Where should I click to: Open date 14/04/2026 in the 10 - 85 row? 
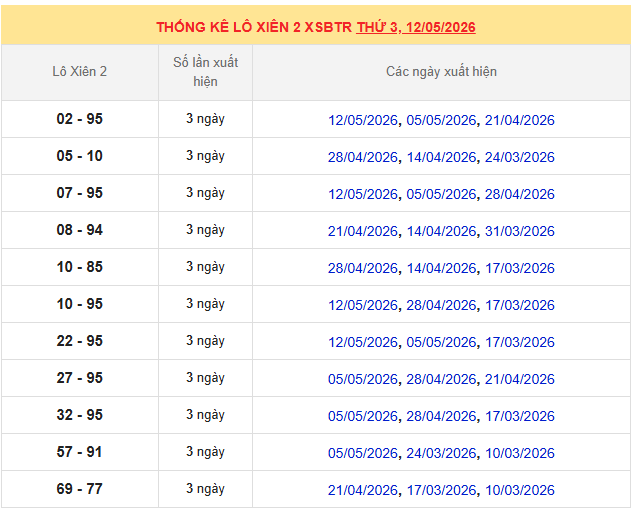441,268
